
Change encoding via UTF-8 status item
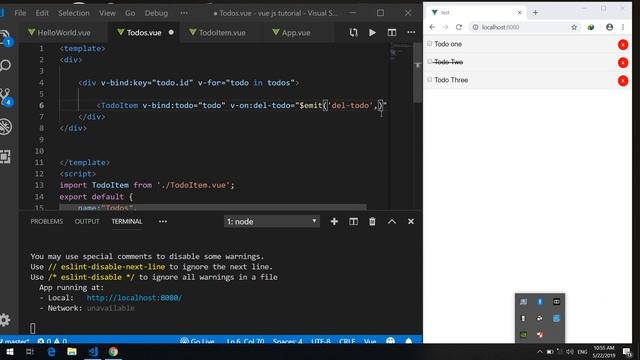pyautogui.click(x=321, y=341)
